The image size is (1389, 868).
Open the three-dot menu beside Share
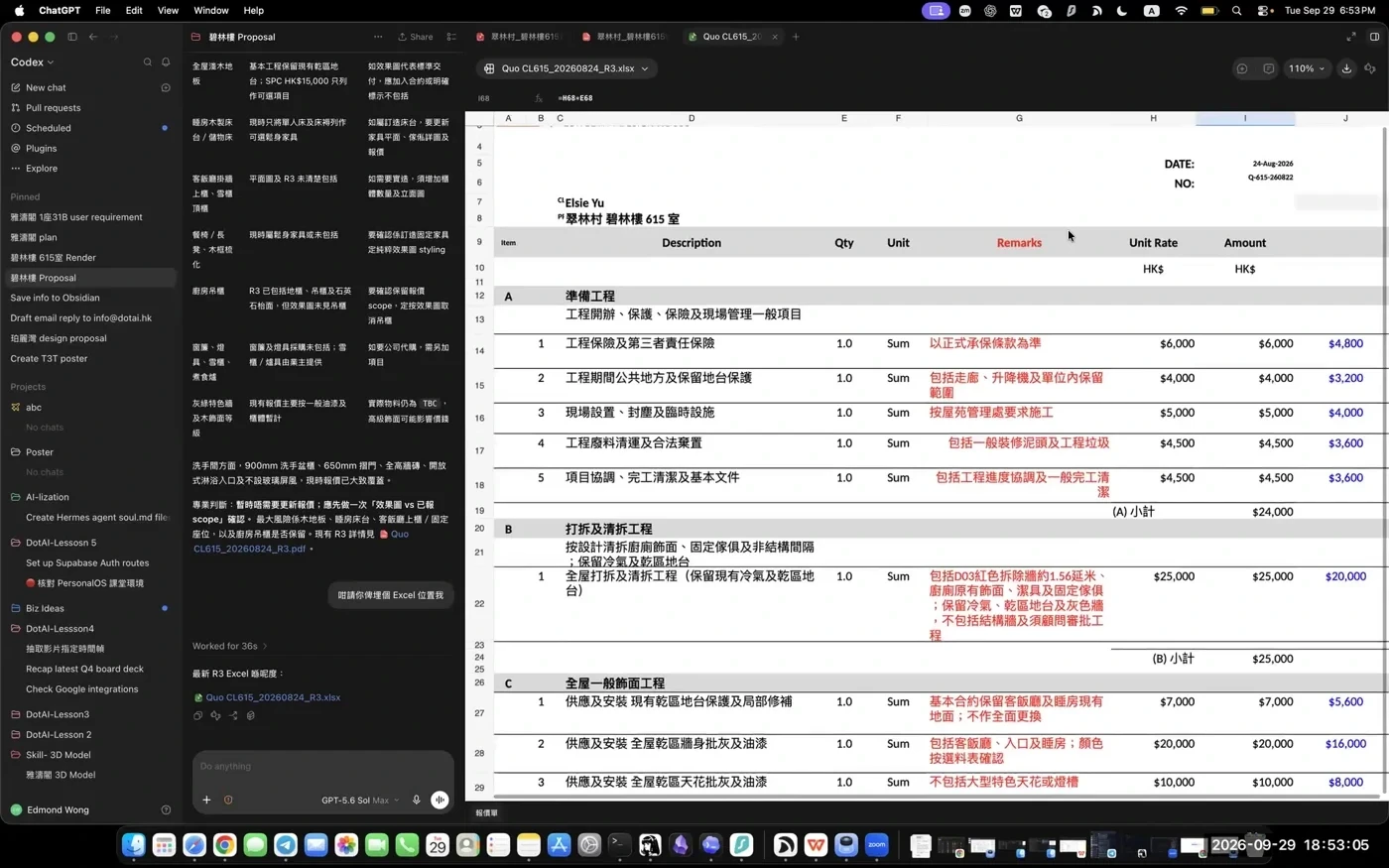point(378,37)
